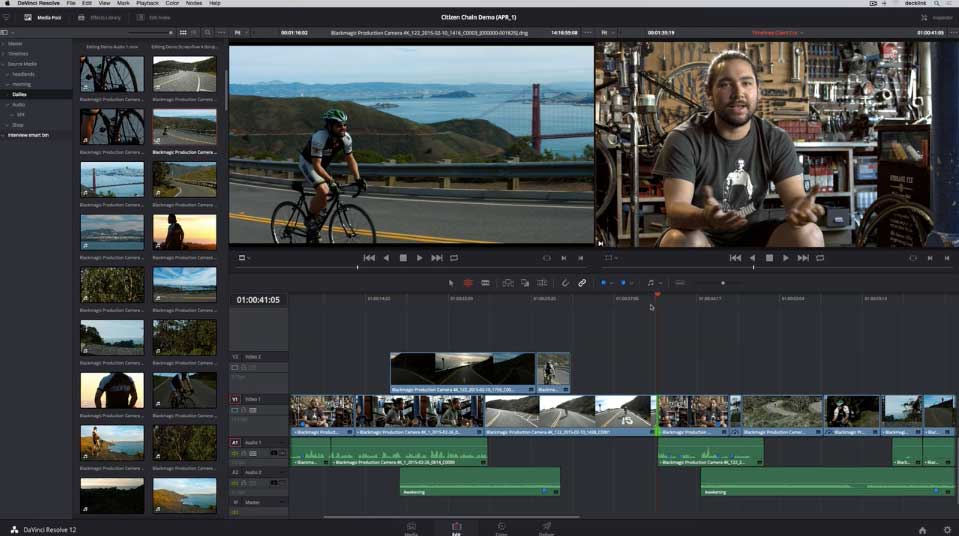The image size is (959, 536).
Task: Open the Media Pool panel button
Action: click(x=43, y=18)
